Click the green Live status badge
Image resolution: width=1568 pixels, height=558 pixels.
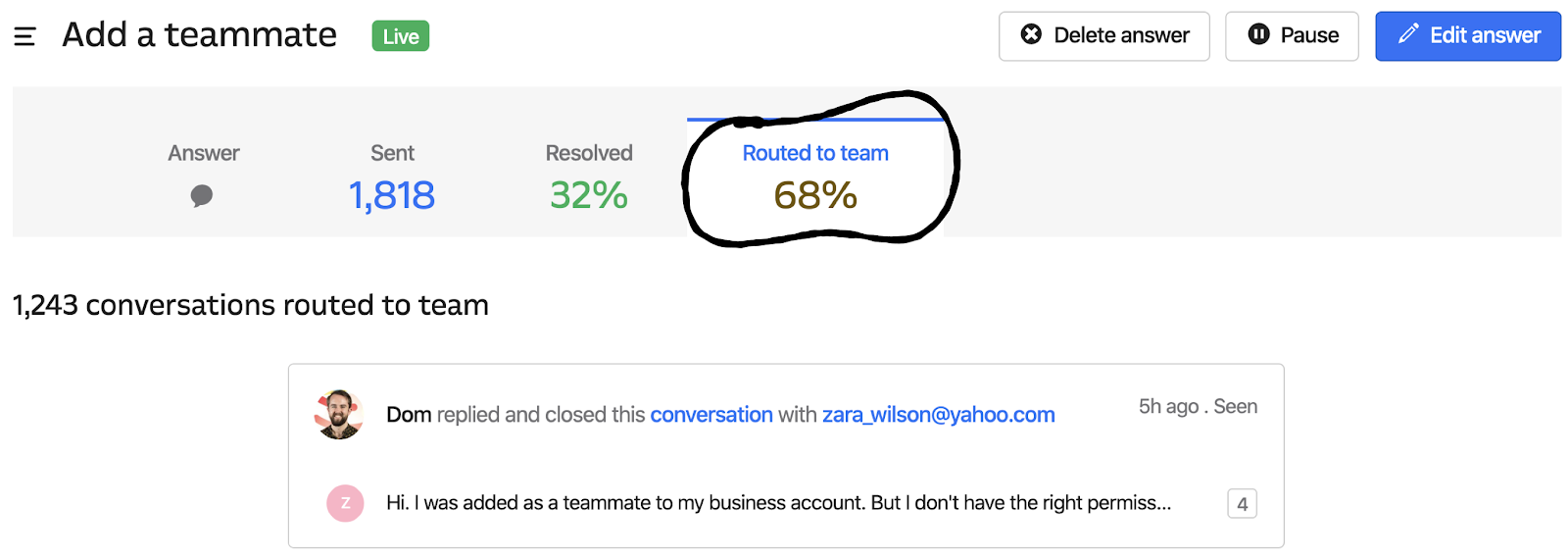tap(401, 36)
